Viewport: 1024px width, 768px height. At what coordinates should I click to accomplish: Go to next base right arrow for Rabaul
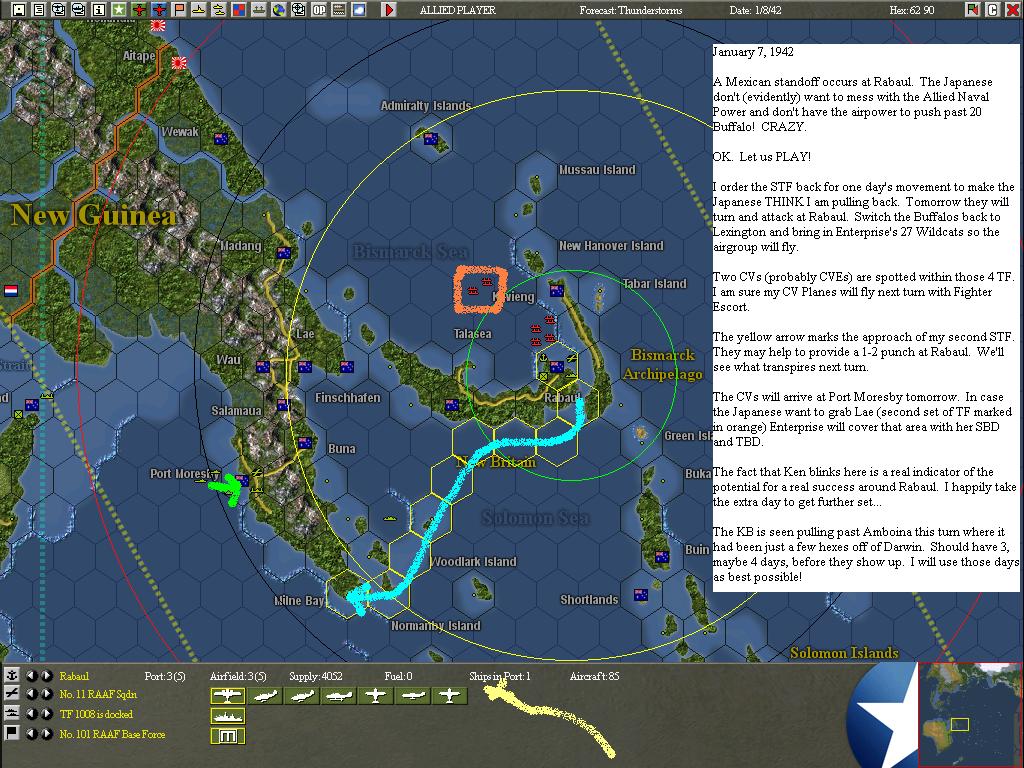pos(46,675)
